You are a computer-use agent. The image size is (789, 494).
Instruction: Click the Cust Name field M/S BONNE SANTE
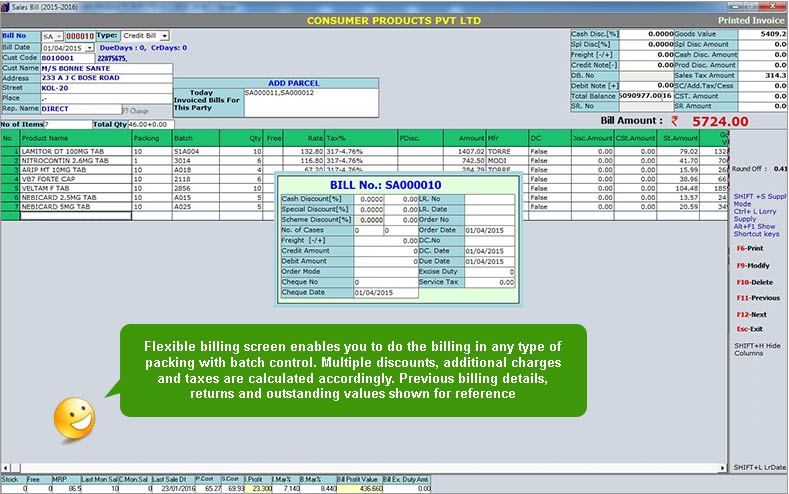point(106,68)
